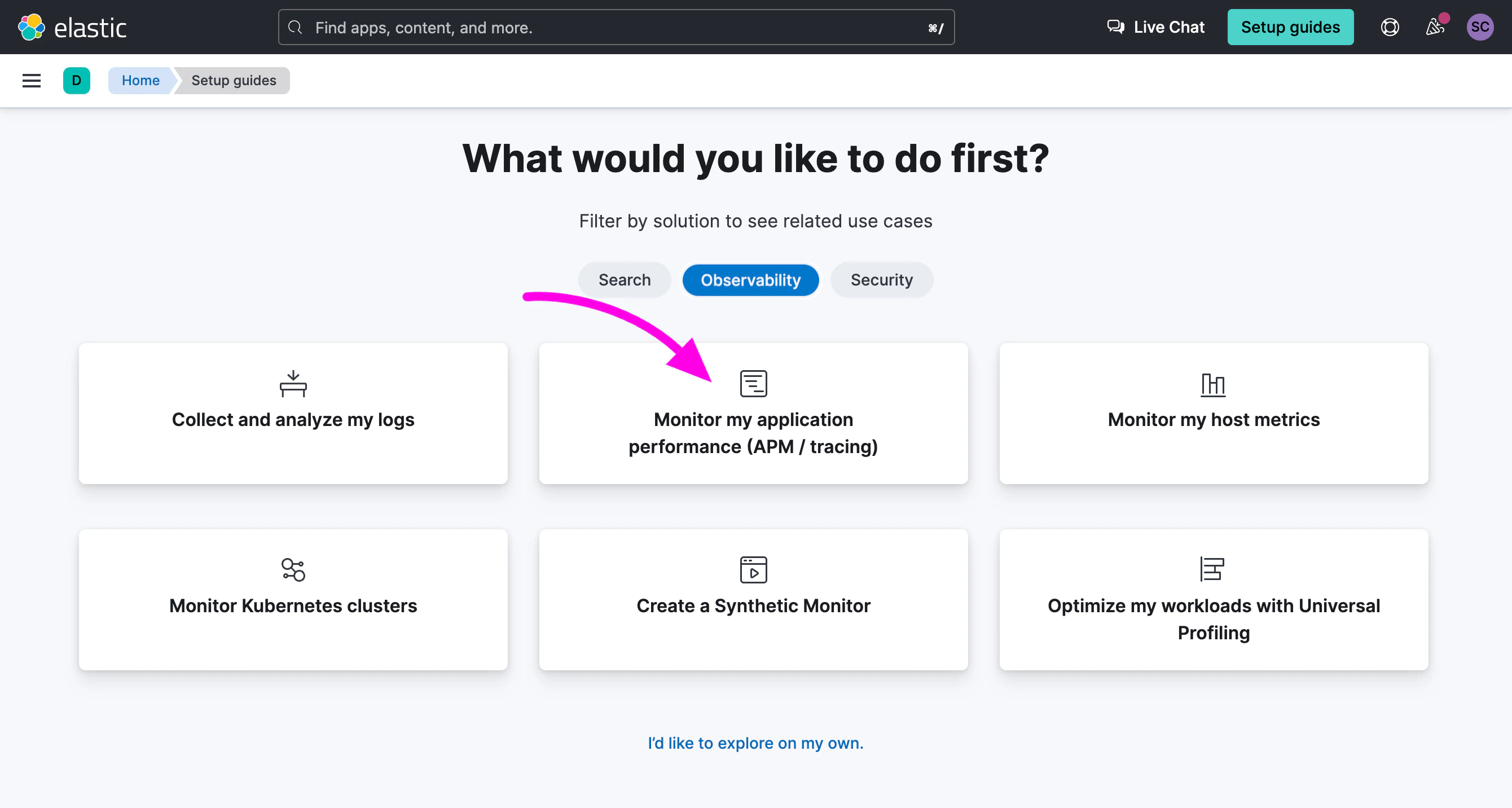This screenshot has height=808, width=1512.
Task: Click the magnifier icon in the search bar
Action: point(295,27)
